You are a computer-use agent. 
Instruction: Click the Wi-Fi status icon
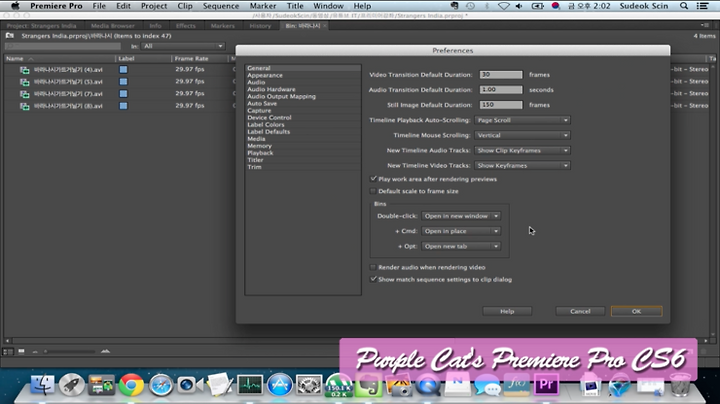click(x=504, y=6)
